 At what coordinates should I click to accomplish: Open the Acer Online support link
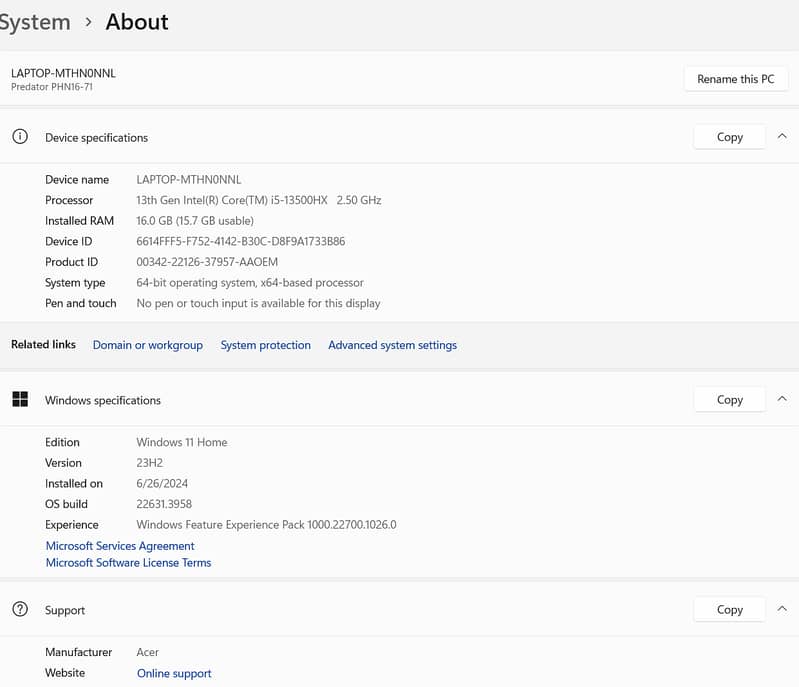(x=174, y=674)
